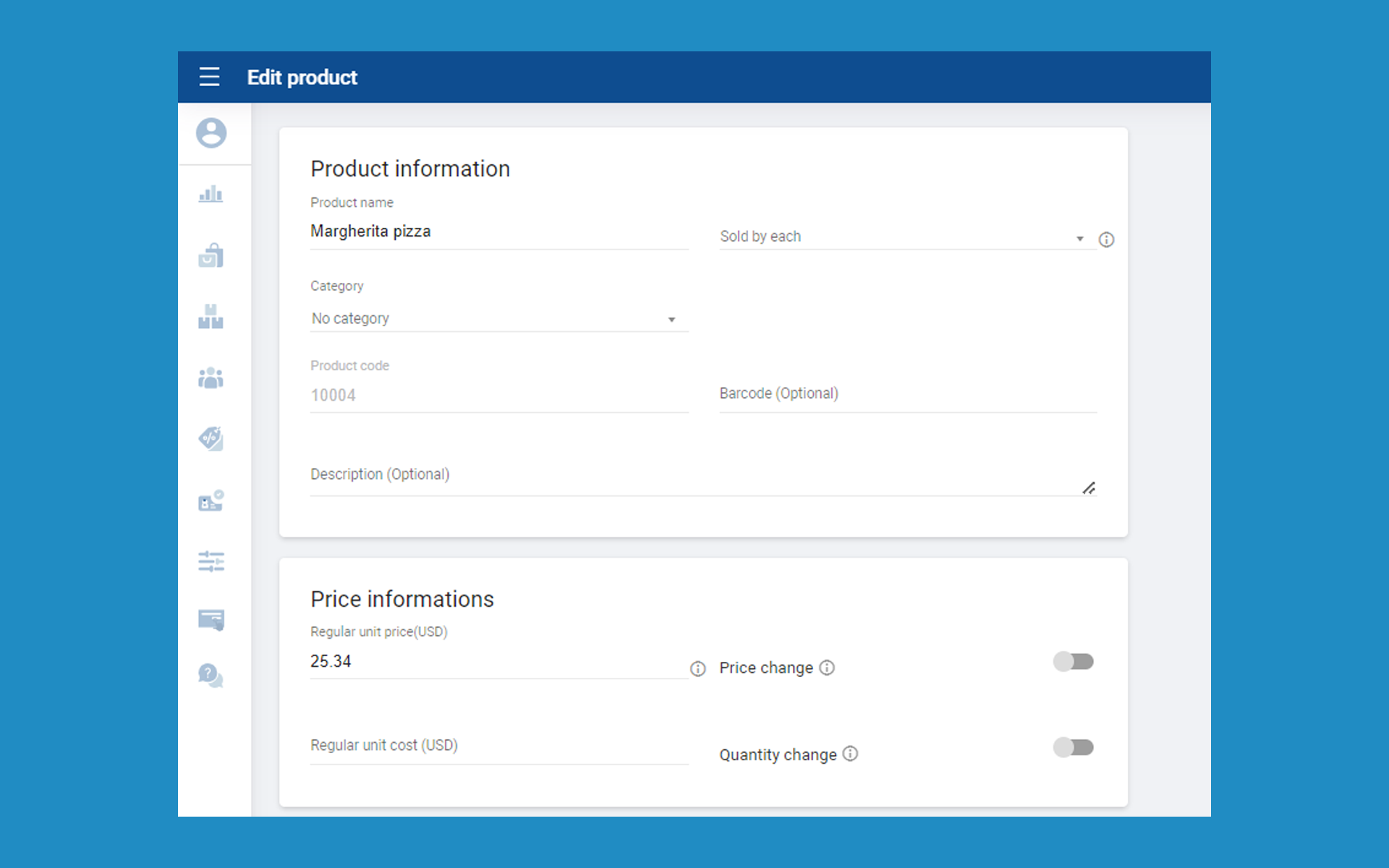Click the Description resize handle
1389x868 pixels.
1089,488
